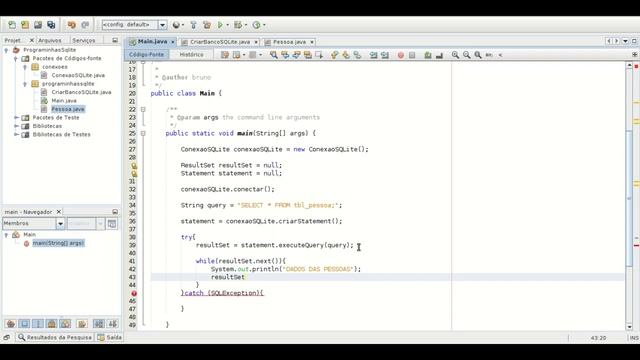
Task: Switch to the CriarBancoSQLite.java tab
Action: point(220,42)
